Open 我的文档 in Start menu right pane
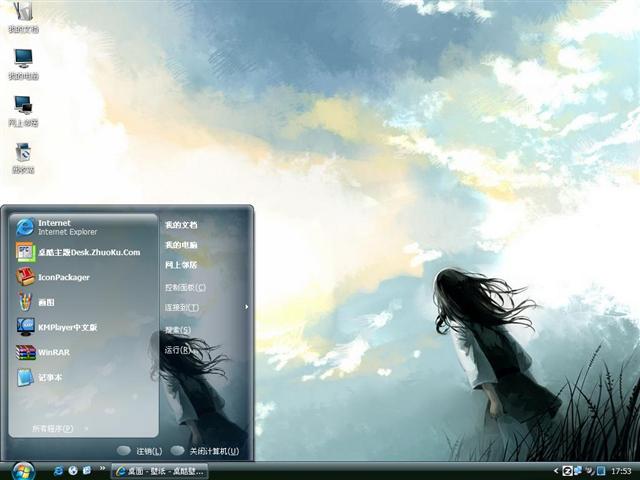The image size is (640, 480). point(181,225)
